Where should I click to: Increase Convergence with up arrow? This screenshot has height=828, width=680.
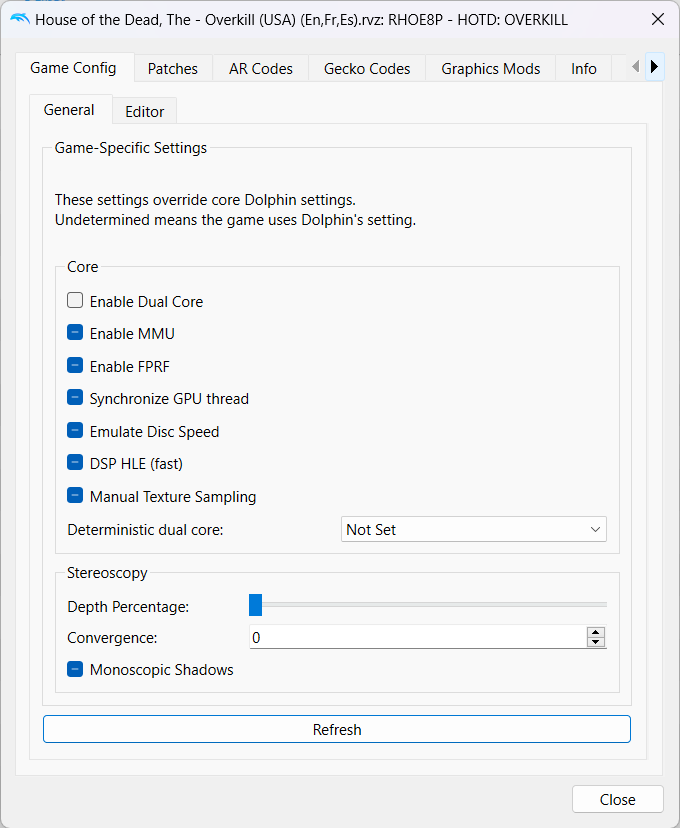click(x=596, y=632)
